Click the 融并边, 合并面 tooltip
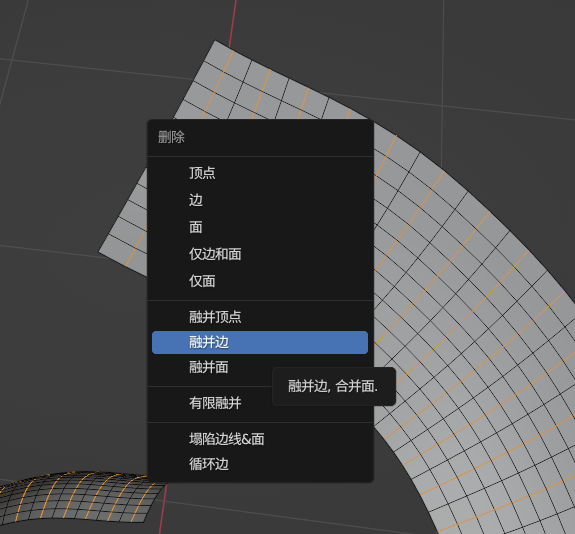Screen dimensions: 575x534 coord(334,386)
